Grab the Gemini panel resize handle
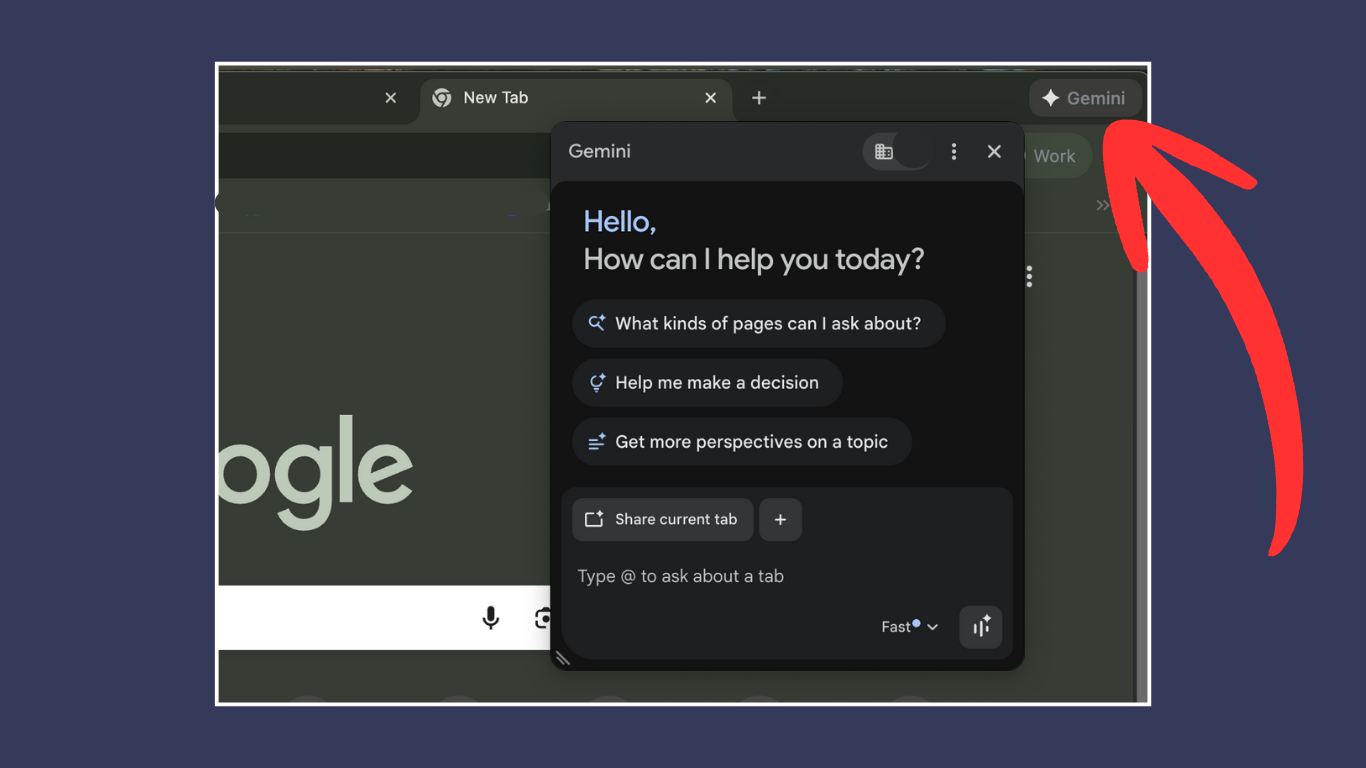 [563, 658]
